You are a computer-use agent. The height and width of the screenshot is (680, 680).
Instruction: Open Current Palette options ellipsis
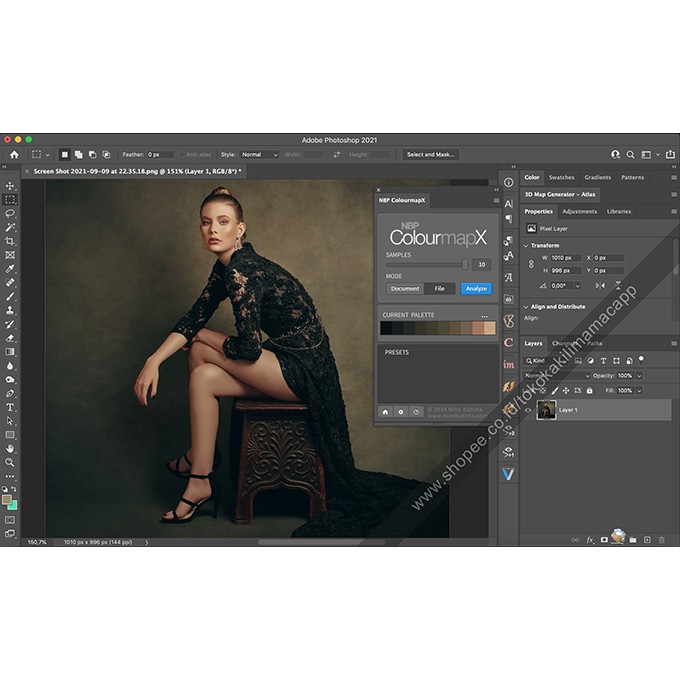(x=484, y=316)
